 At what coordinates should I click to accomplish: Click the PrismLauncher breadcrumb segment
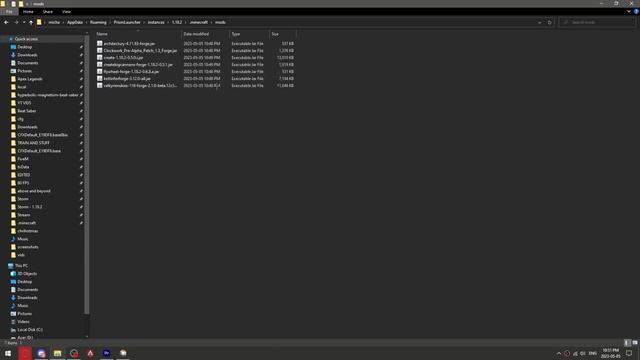(127, 22)
